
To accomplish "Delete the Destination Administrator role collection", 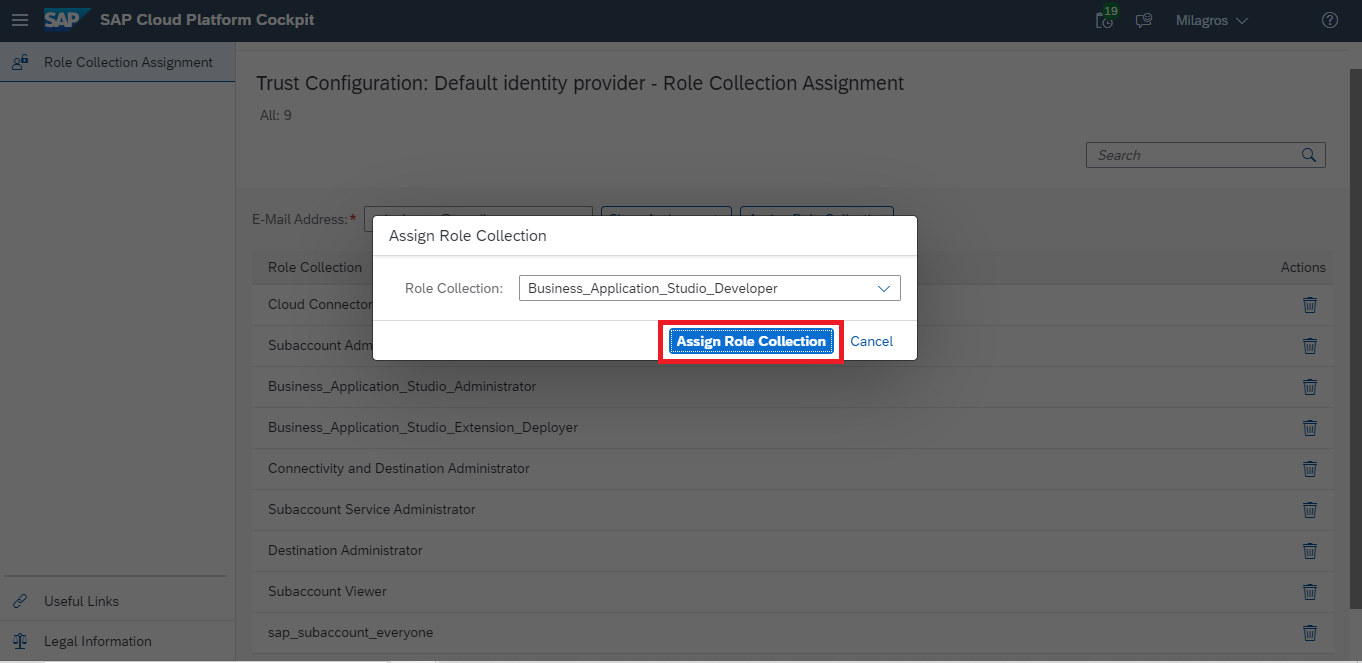I will (1309, 551).
